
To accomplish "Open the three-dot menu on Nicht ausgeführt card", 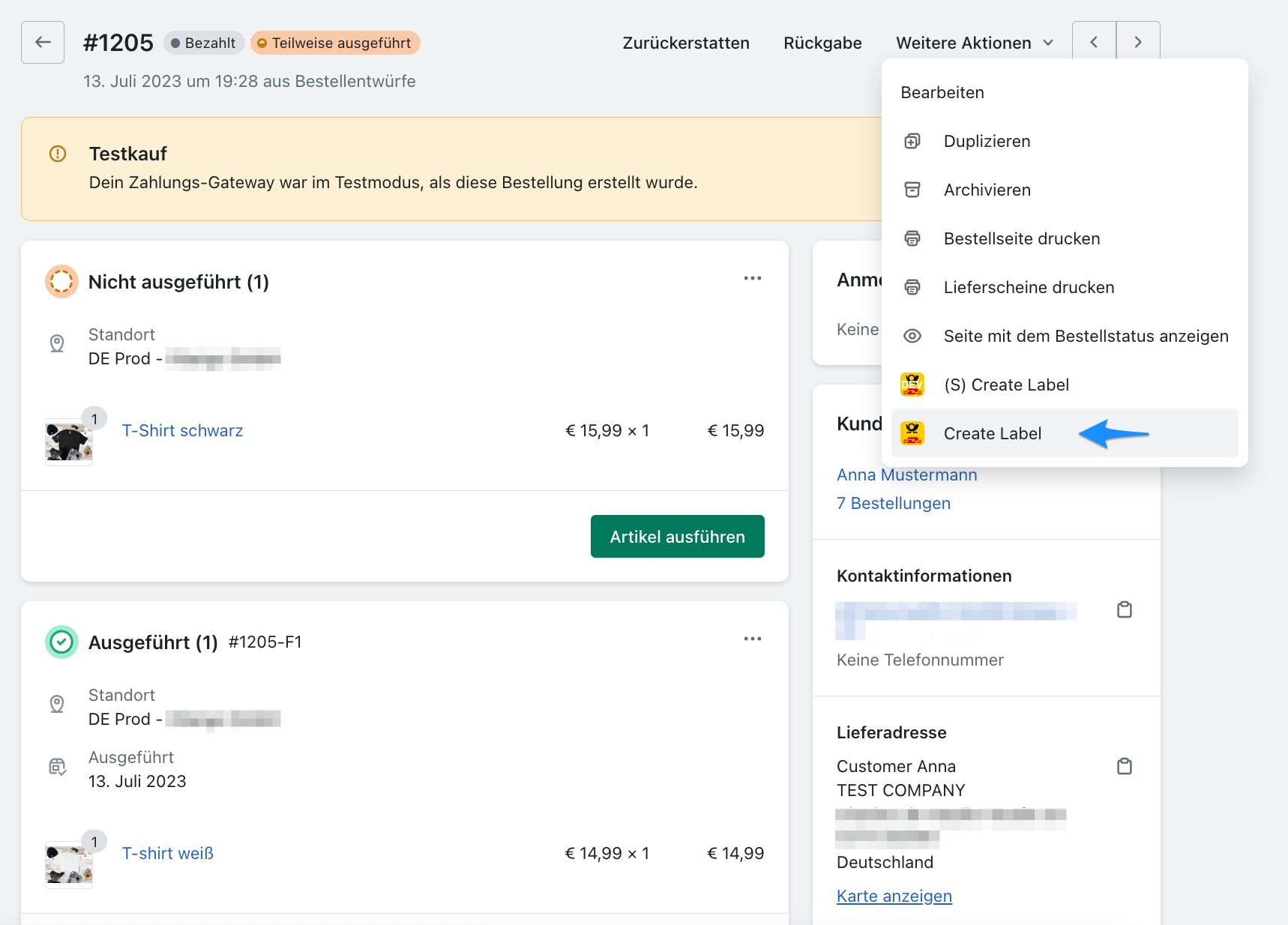I will pyautogui.click(x=753, y=278).
